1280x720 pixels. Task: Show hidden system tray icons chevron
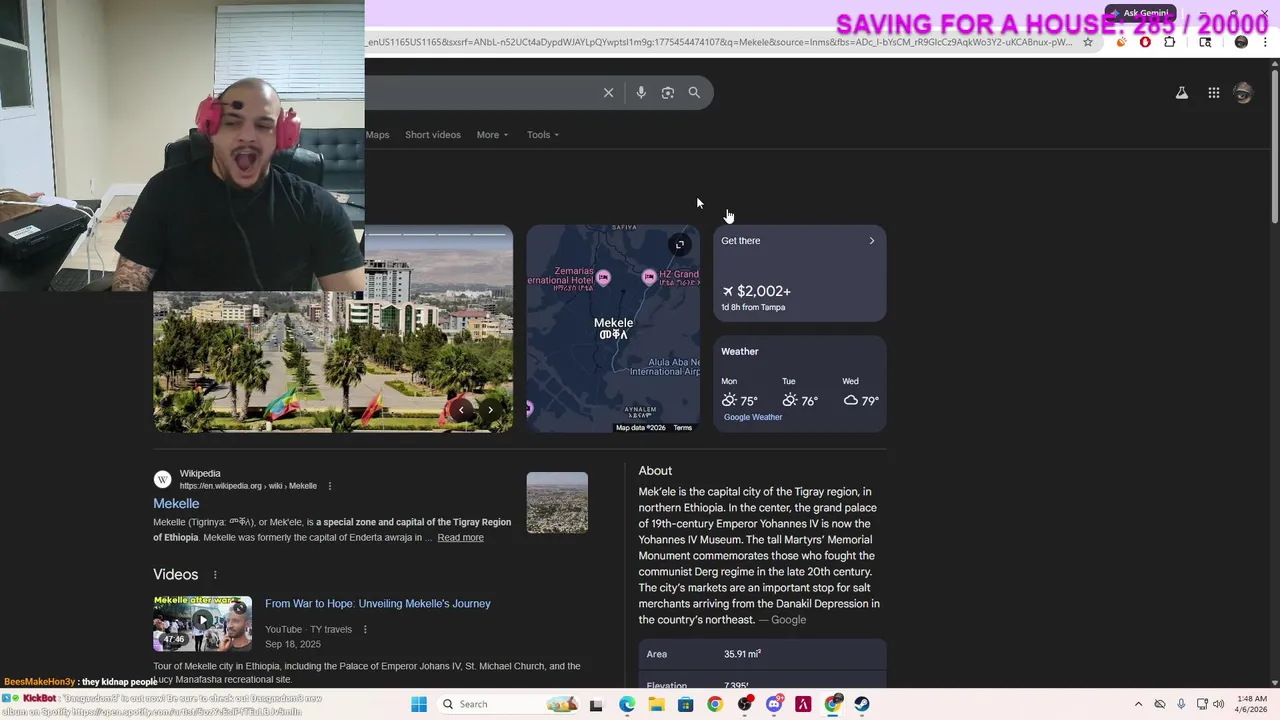[1138, 704]
